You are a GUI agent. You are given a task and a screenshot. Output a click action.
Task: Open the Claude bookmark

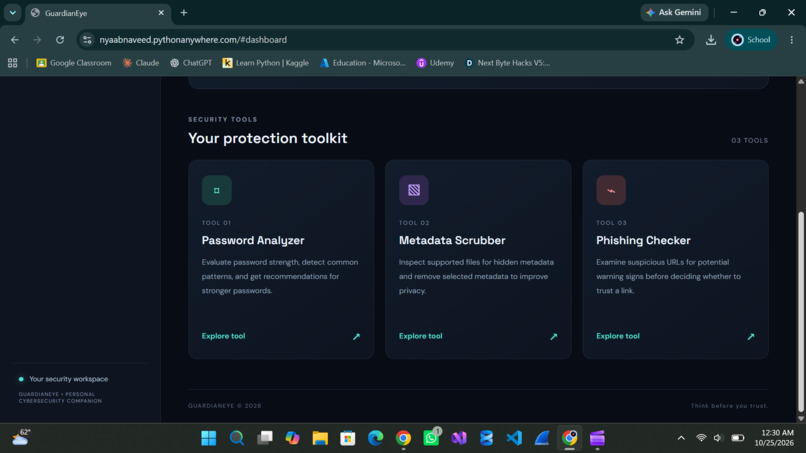coord(141,63)
